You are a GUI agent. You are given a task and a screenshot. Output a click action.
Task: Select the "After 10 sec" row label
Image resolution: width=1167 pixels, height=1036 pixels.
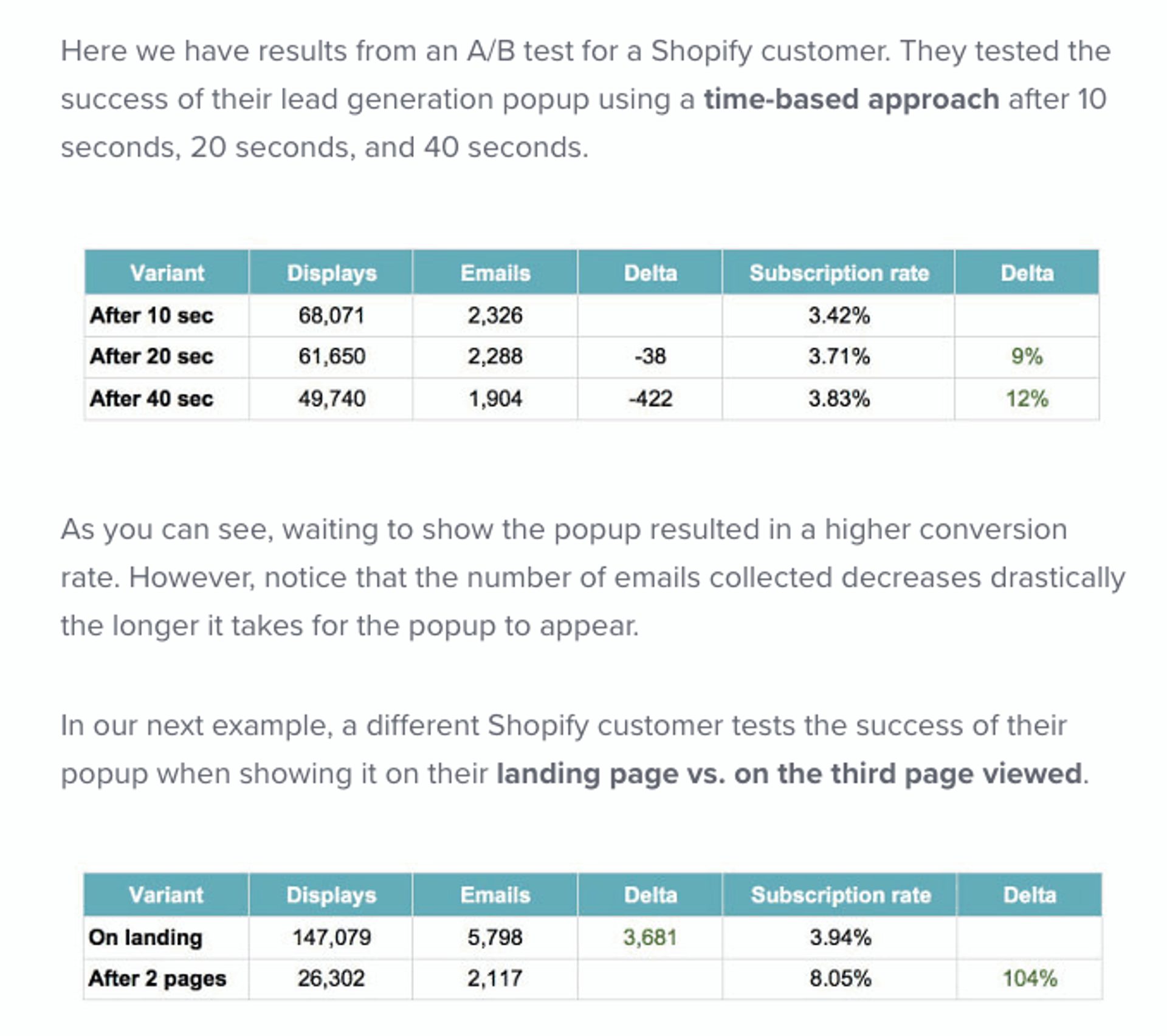click(x=151, y=315)
